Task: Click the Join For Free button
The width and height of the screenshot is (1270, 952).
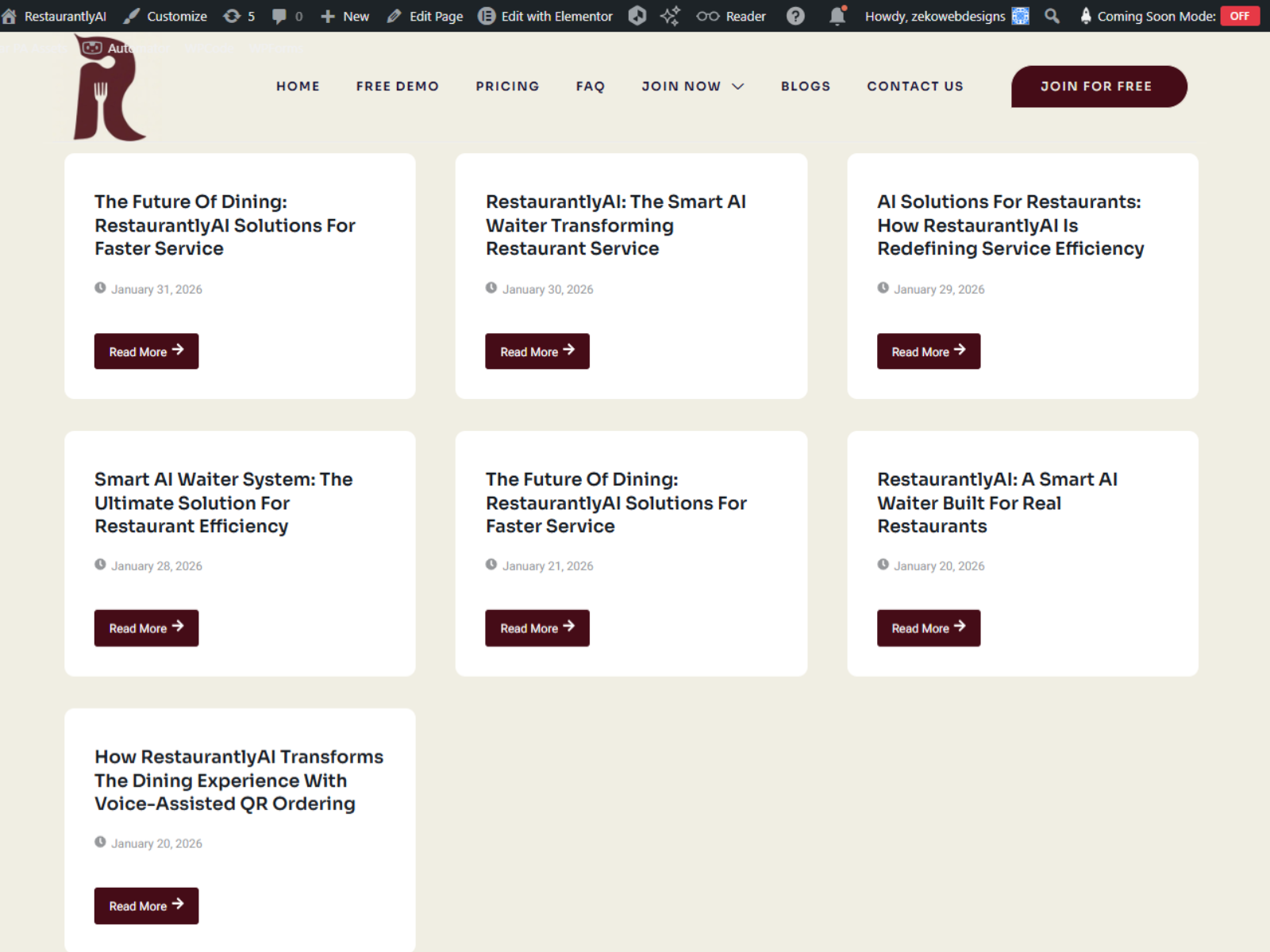Action: pyautogui.click(x=1098, y=86)
